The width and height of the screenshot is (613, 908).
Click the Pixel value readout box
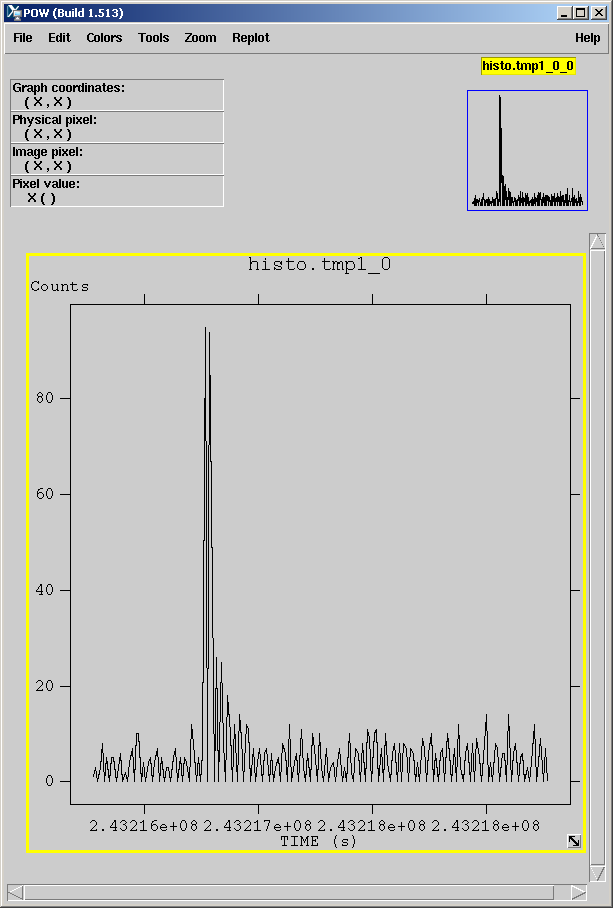click(x=117, y=191)
